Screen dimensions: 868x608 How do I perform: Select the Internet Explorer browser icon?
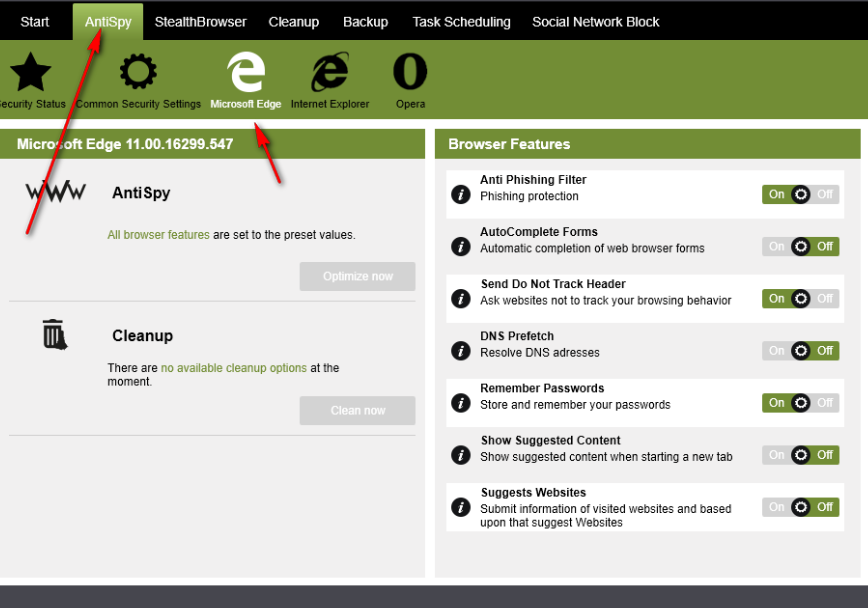coord(330,72)
